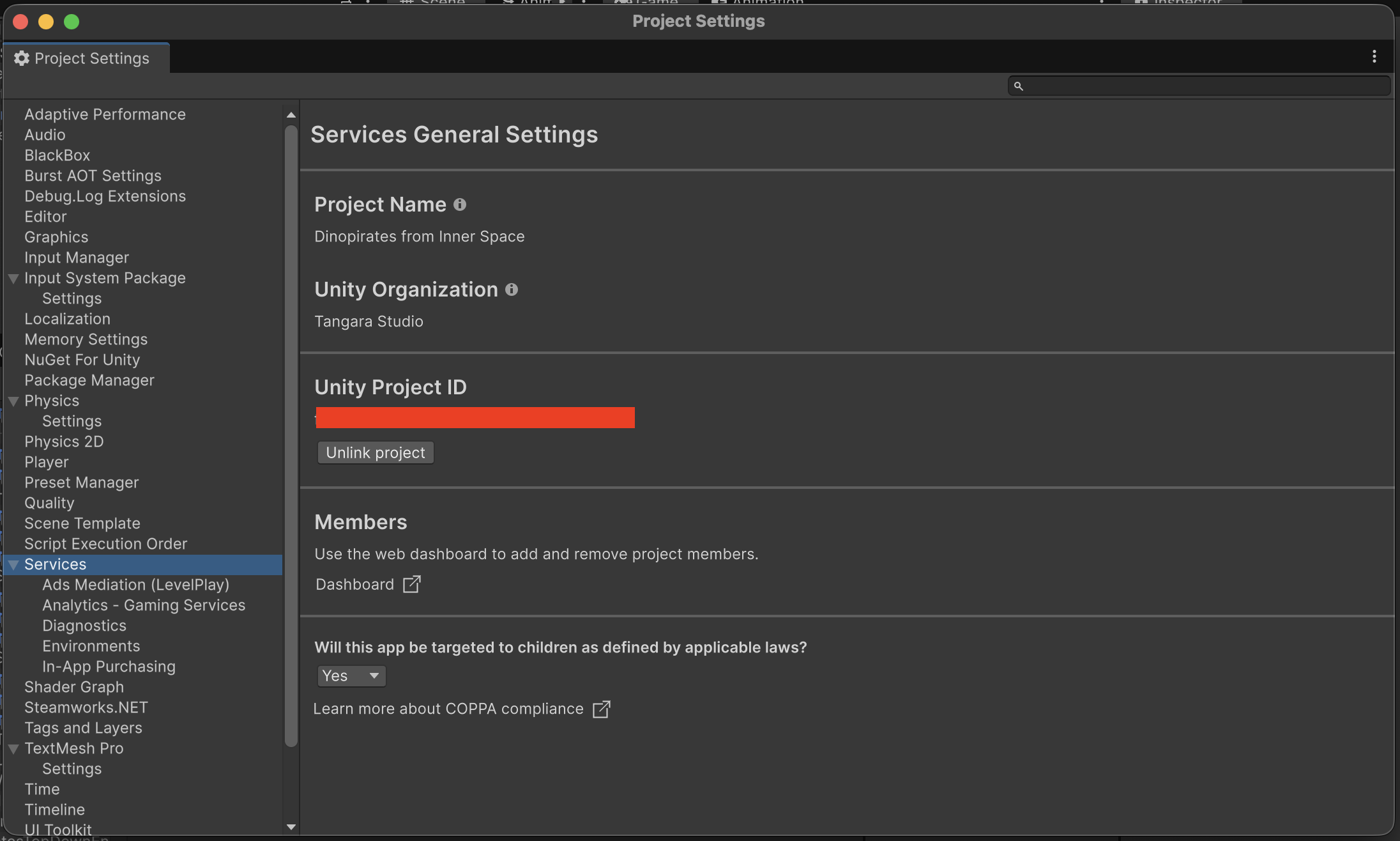Open Learn more about COPPA compliance link
The image size is (1400, 841).
coord(448,709)
